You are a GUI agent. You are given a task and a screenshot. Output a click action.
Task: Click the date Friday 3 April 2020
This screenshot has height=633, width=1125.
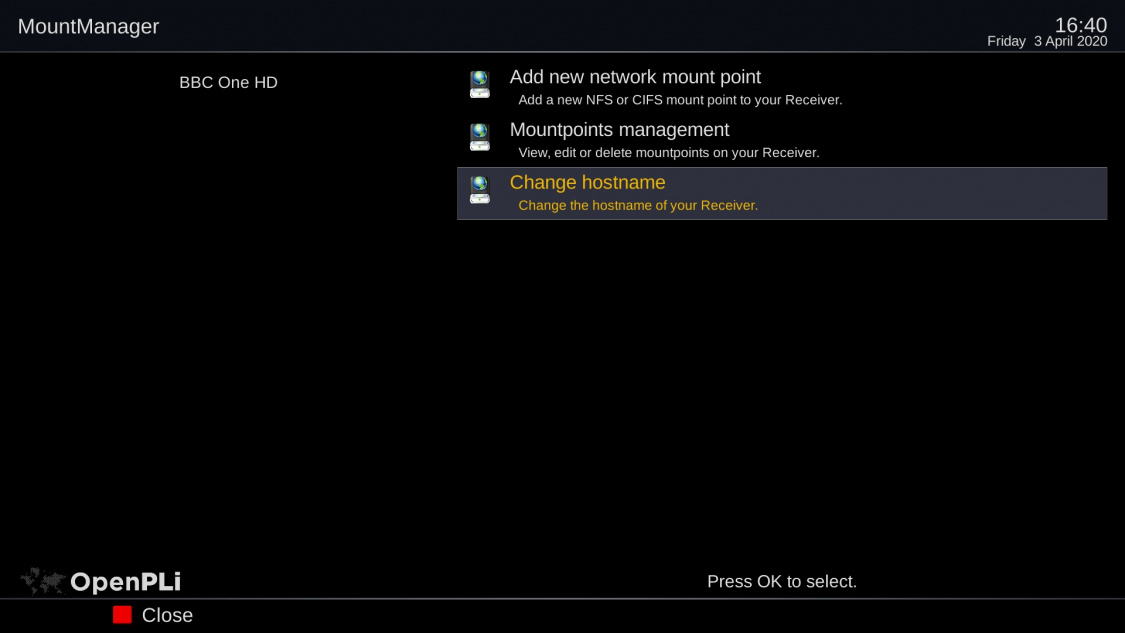click(1046, 42)
